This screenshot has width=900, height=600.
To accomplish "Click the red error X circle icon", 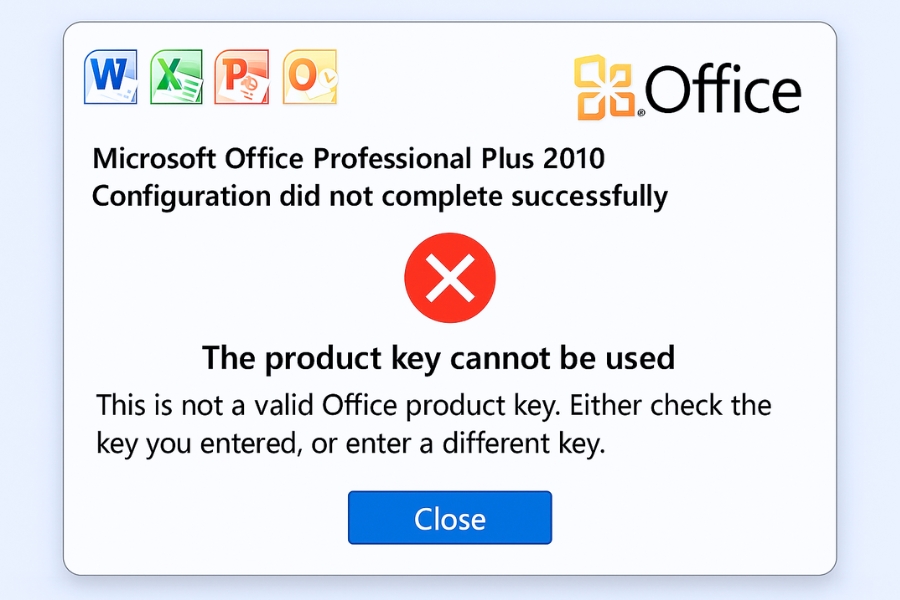I will click(450, 278).
